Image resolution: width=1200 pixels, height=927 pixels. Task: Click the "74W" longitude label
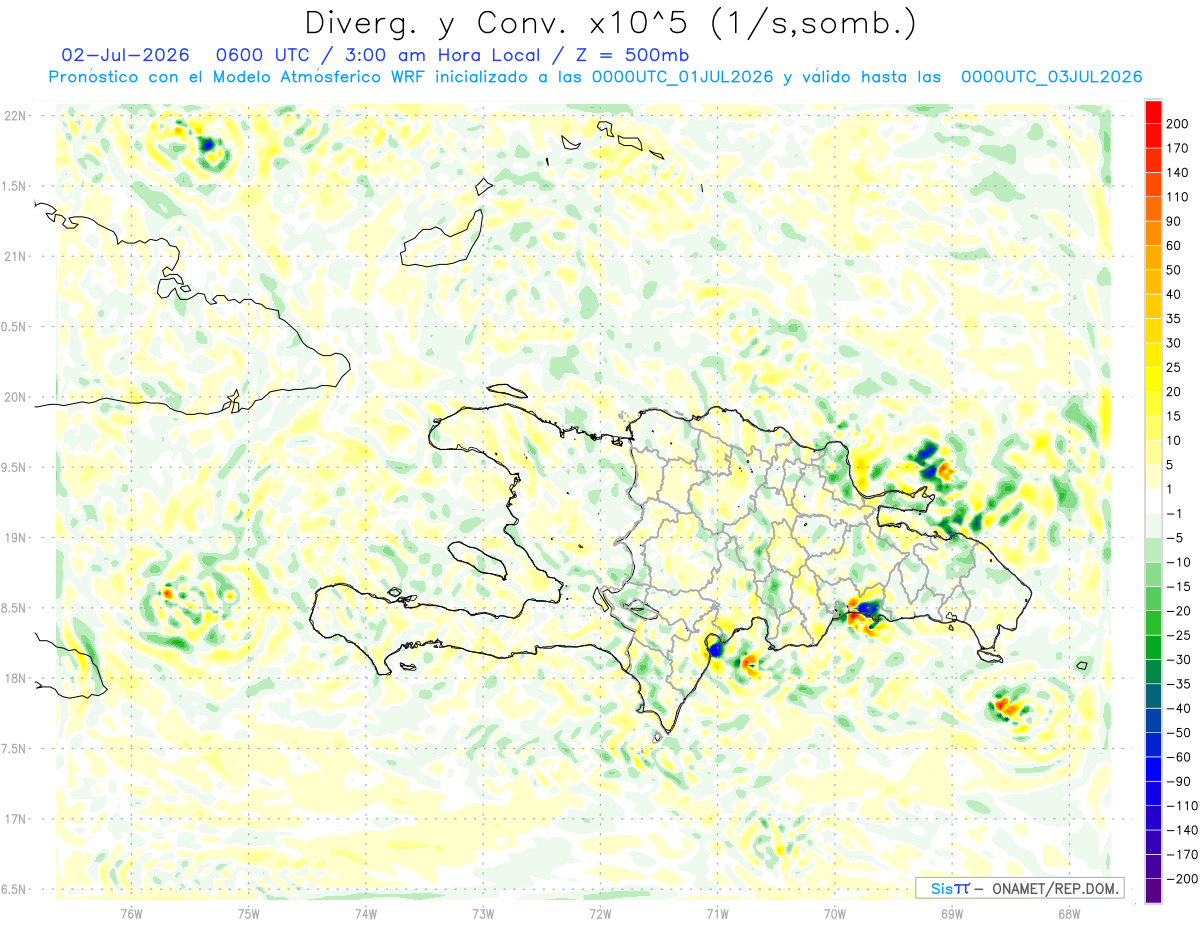coord(366,914)
